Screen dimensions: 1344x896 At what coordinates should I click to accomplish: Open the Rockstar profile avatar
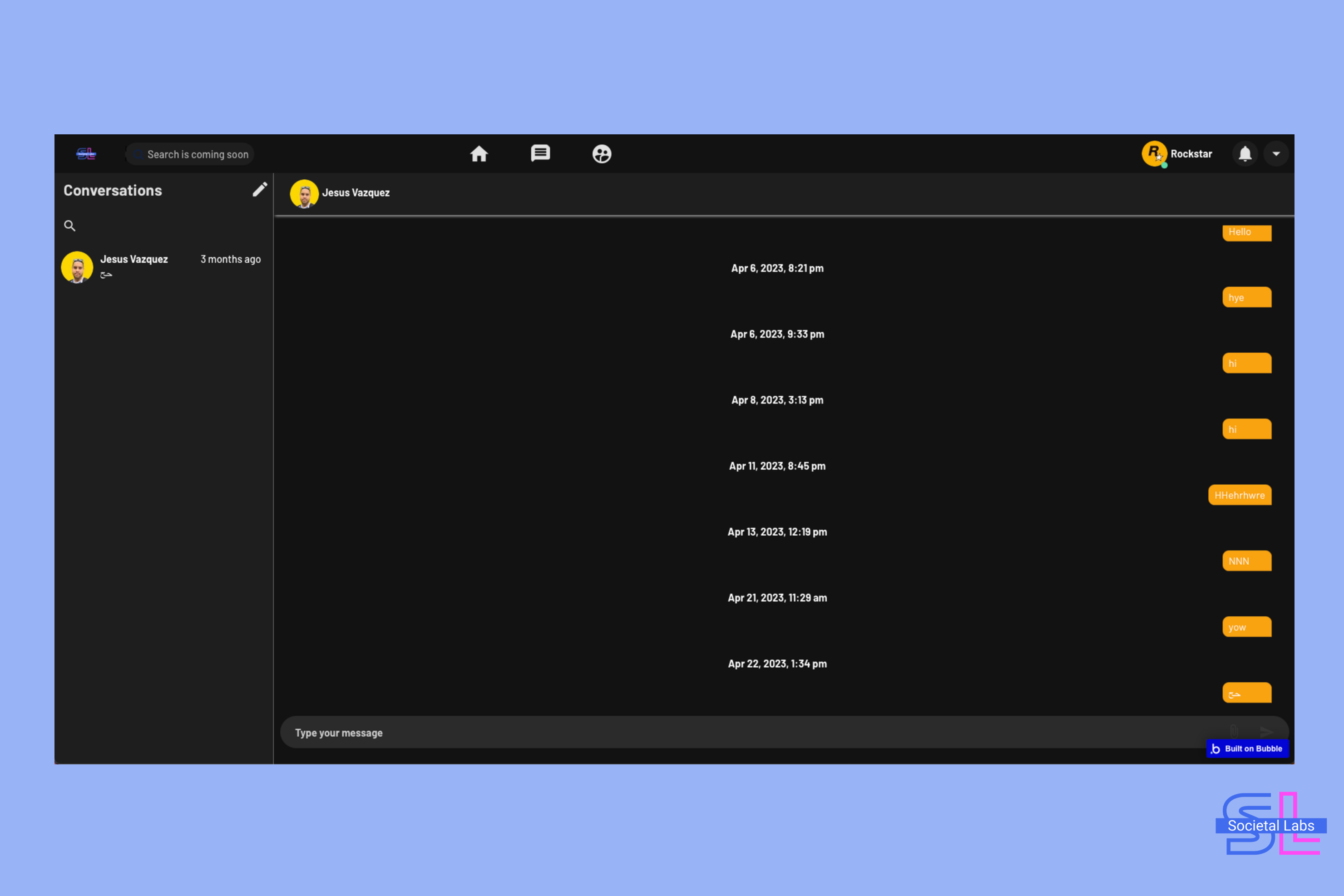[1154, 153]
